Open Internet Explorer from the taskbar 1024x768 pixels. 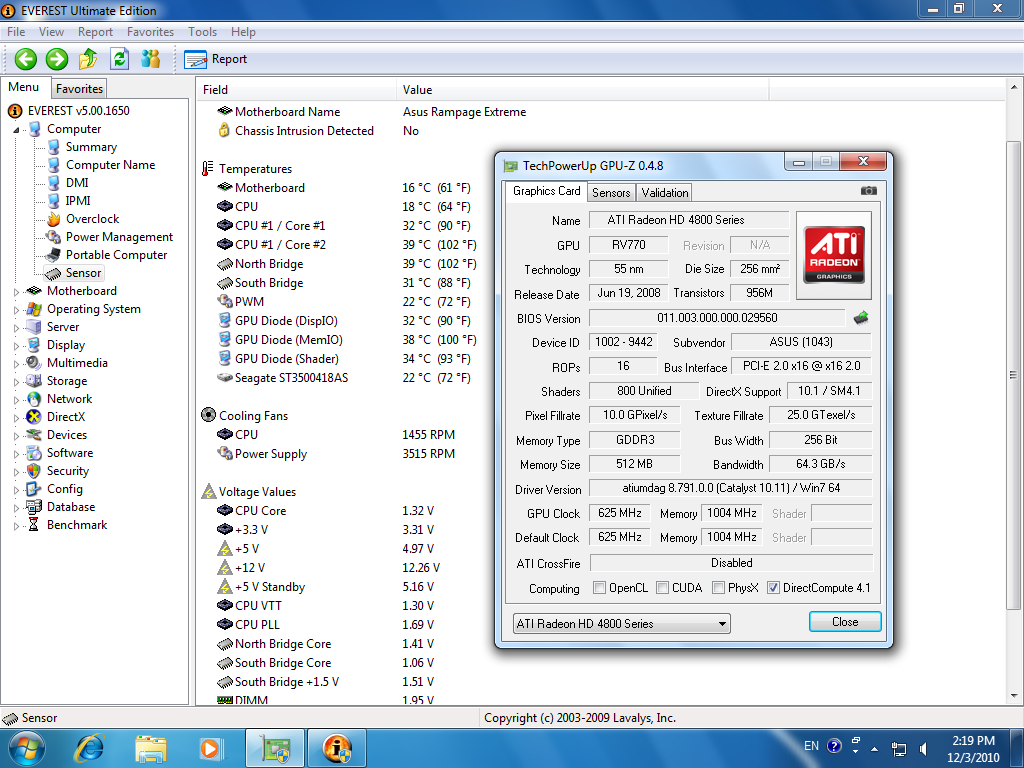point(89,748)
